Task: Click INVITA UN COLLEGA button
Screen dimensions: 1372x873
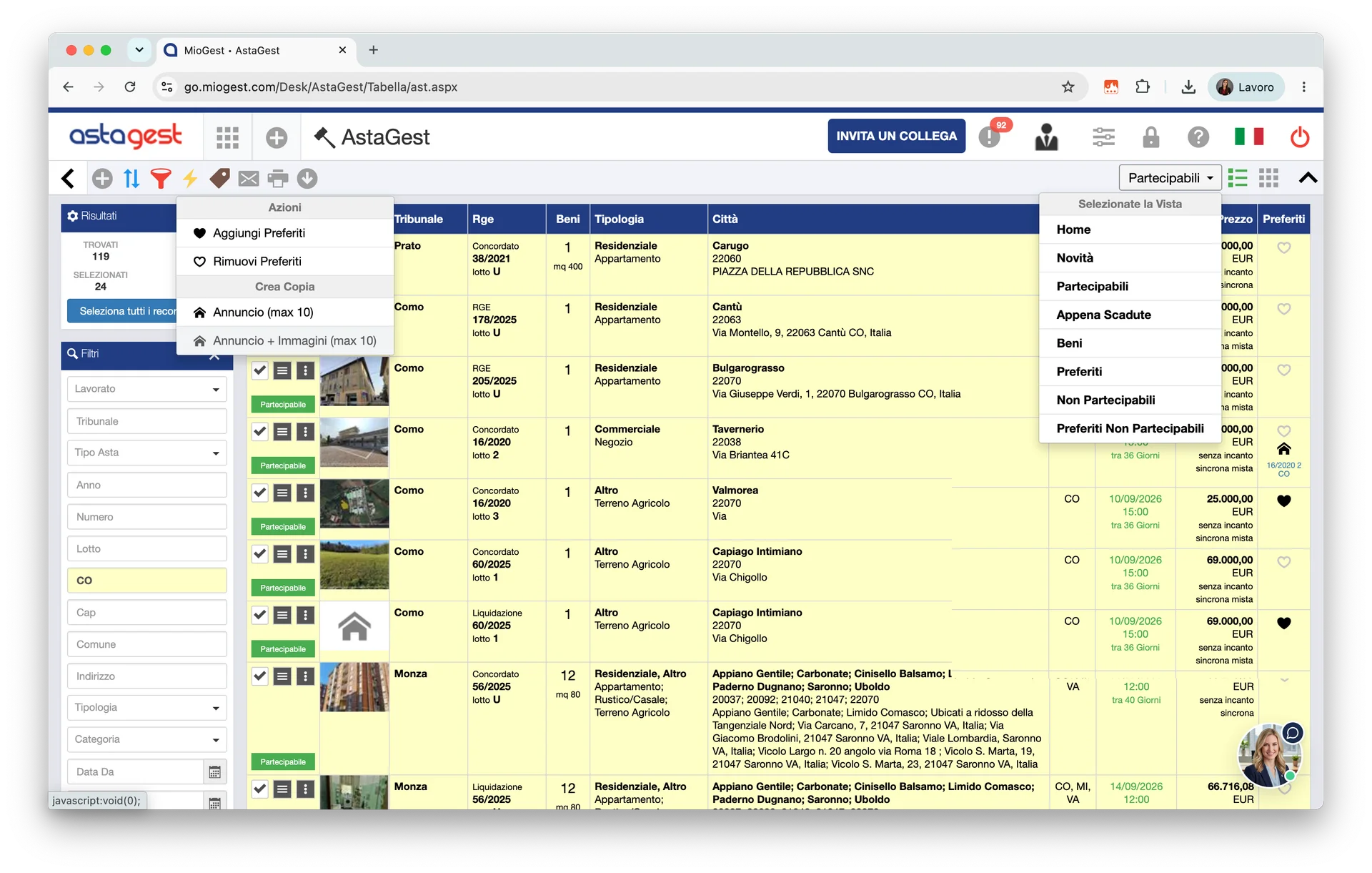Action: click(896, 136)
